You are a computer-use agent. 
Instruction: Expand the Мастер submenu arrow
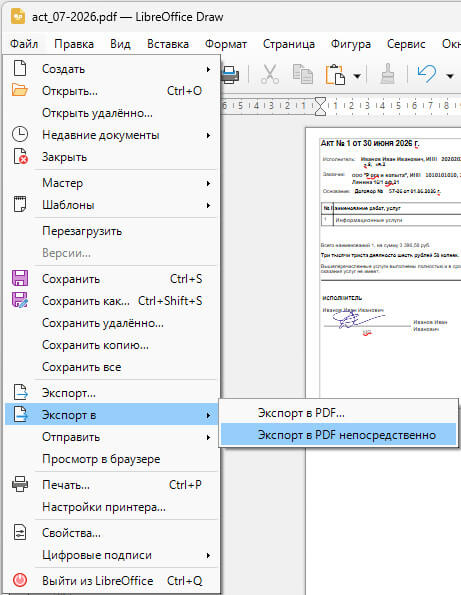208,183
